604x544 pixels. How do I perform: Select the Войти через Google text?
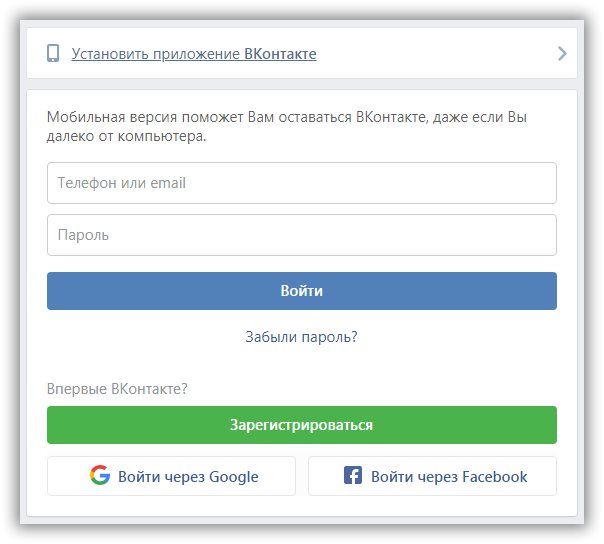(x=188, y=477)
